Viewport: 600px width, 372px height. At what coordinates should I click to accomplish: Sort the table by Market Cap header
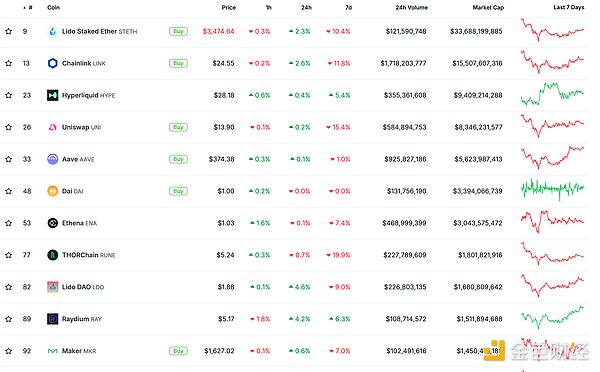[488, 7]
